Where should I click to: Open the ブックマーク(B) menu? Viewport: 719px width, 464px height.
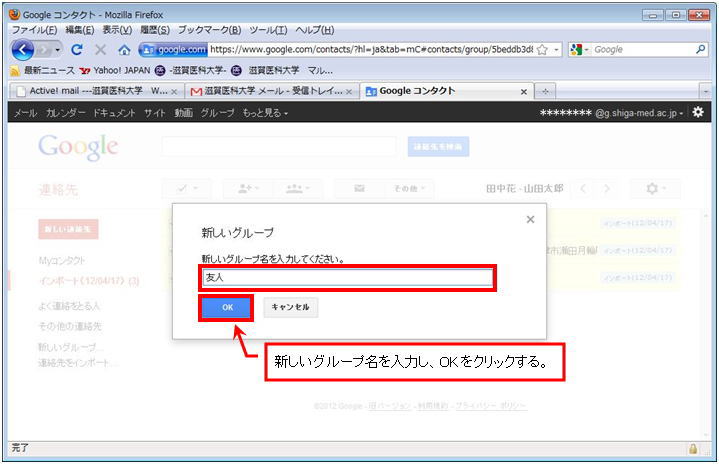pyautogui.click(x=209, y=30)
